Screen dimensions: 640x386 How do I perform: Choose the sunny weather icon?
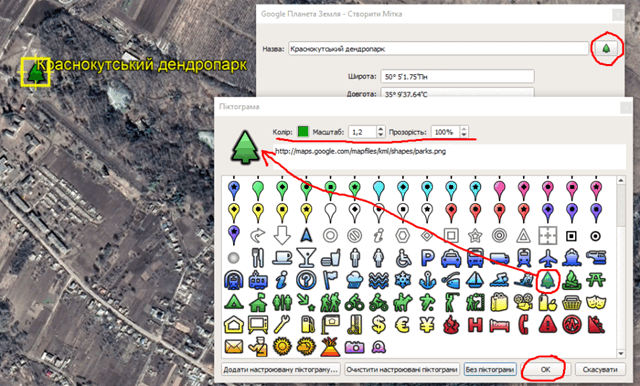coord(282,347)
